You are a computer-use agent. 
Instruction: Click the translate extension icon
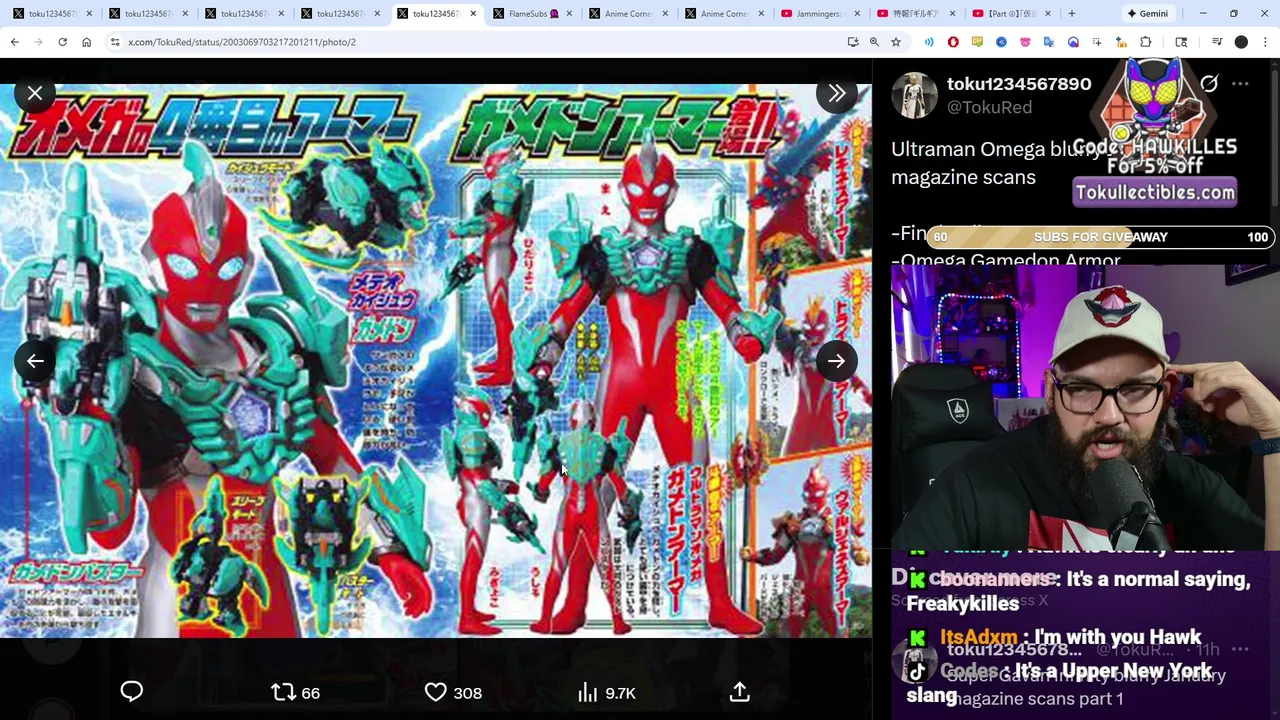pos(1049,42)
